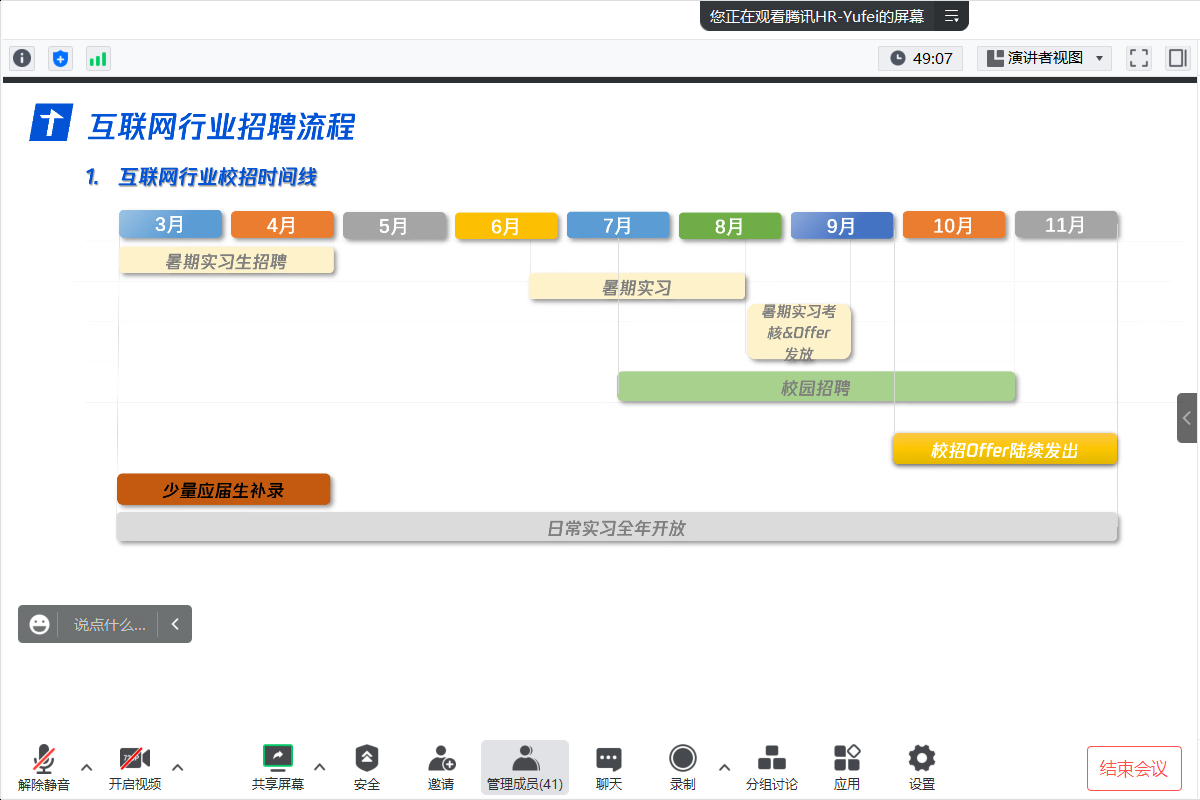Expand audio options arrow beside 解除静音
Viewport: 1200px width, 800px height.
pos(87,767)
